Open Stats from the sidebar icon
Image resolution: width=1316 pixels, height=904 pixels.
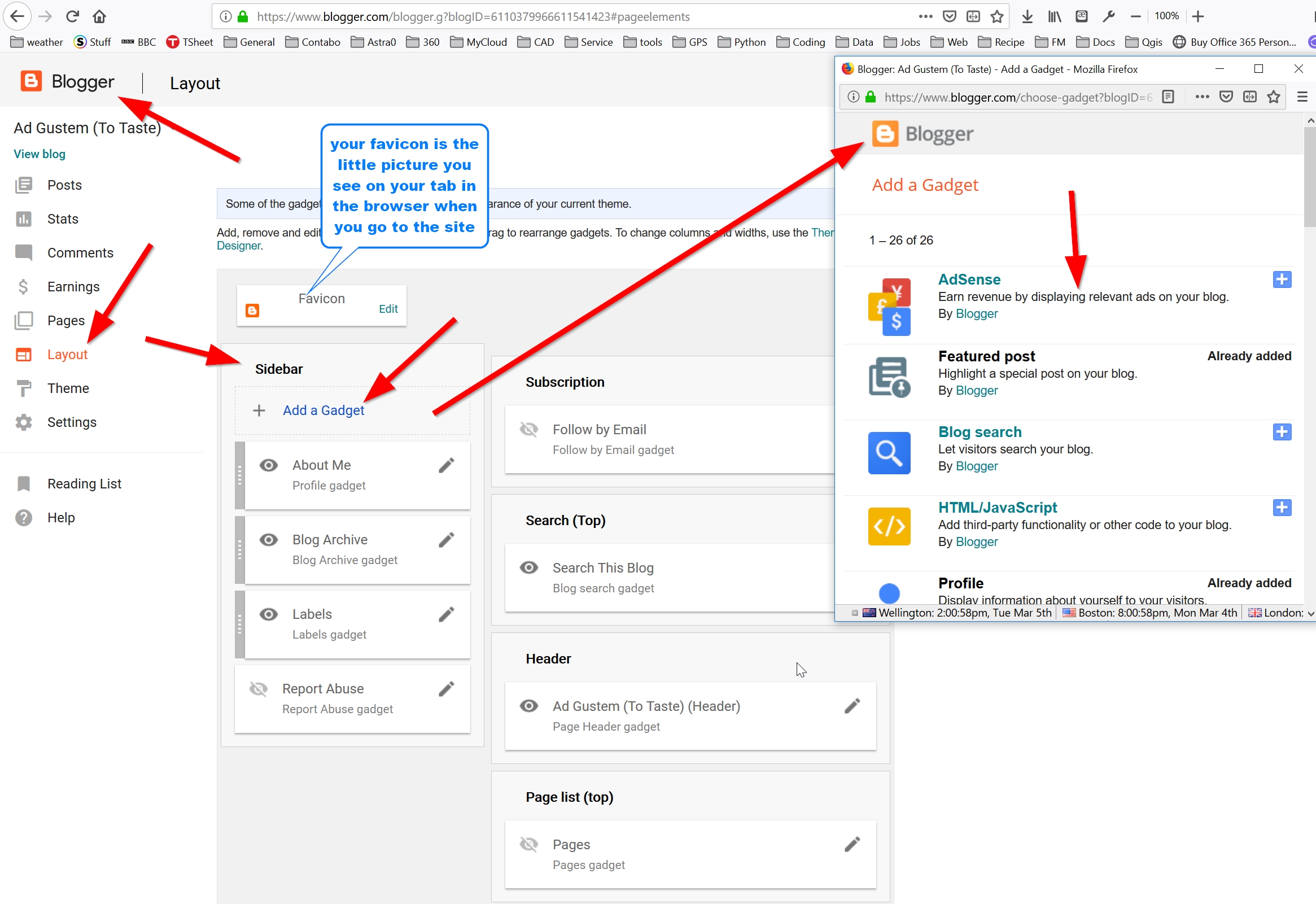pyautogui.click(x=23, y=219)
